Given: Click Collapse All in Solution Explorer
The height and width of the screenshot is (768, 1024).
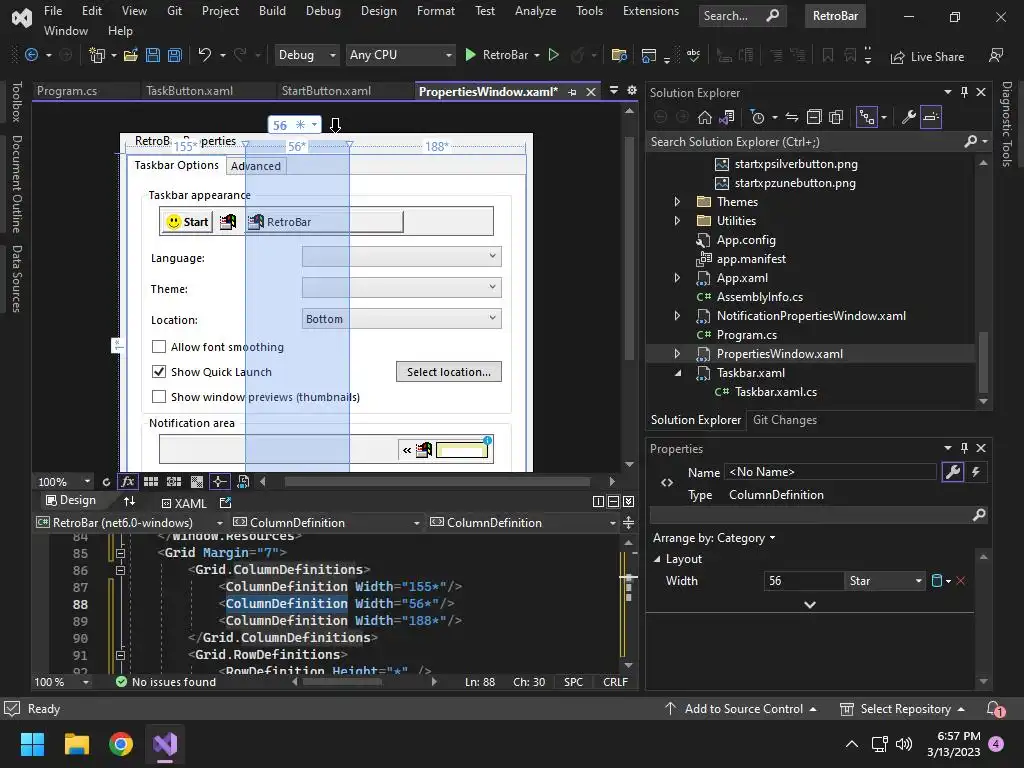Looking at the screenshot, I should [814, 118].
